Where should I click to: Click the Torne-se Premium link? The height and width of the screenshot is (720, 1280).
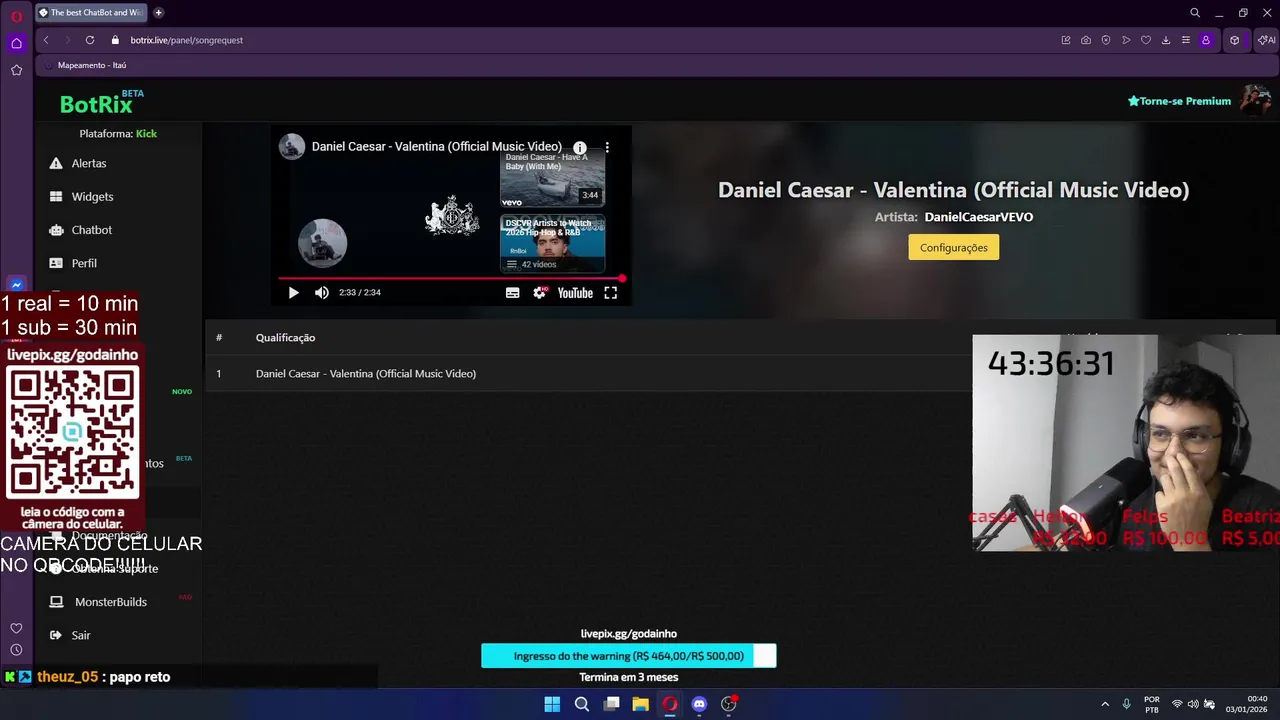[x=1179, y=101]
